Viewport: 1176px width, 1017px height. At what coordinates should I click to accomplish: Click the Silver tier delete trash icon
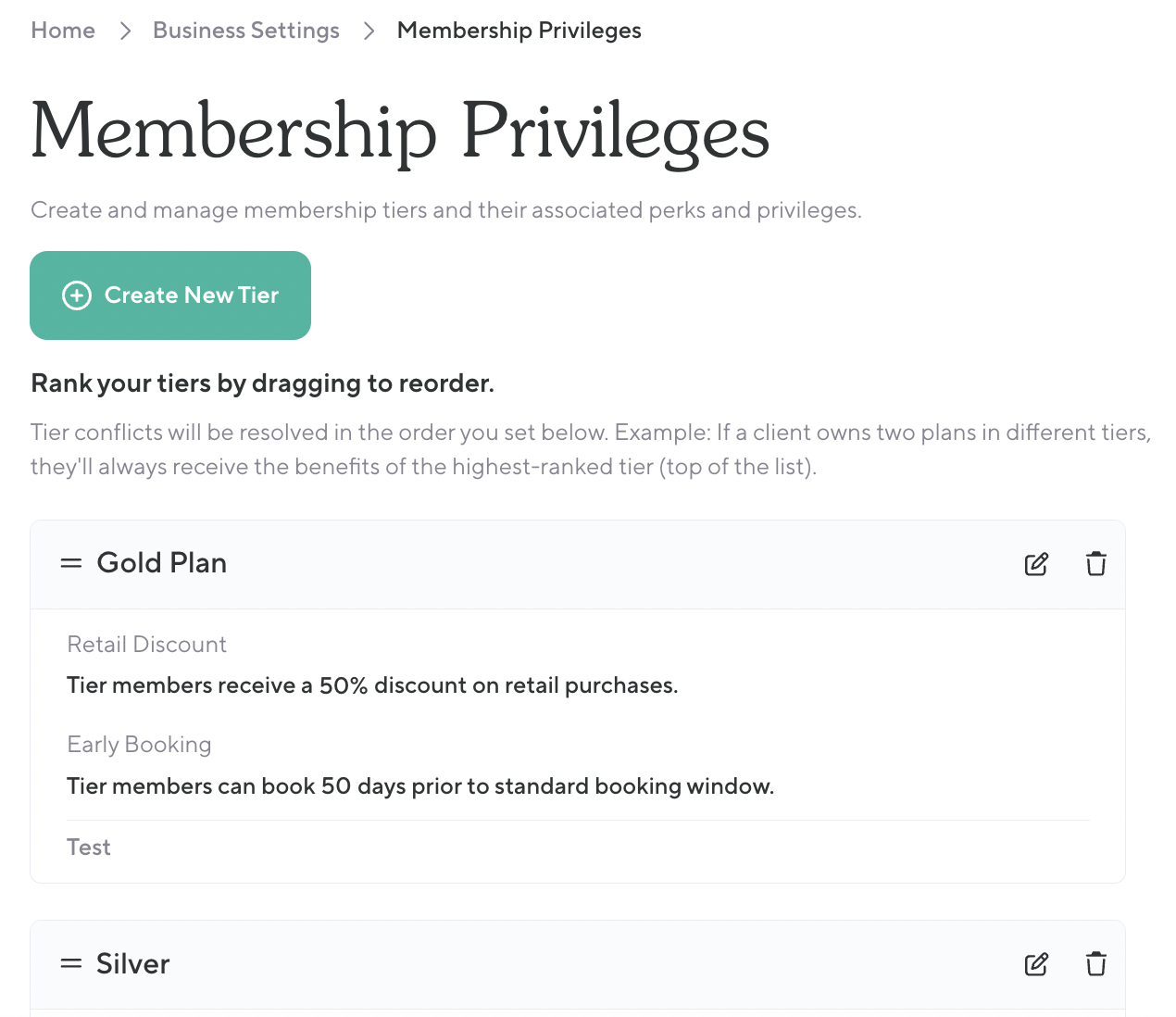[1095, 964]
